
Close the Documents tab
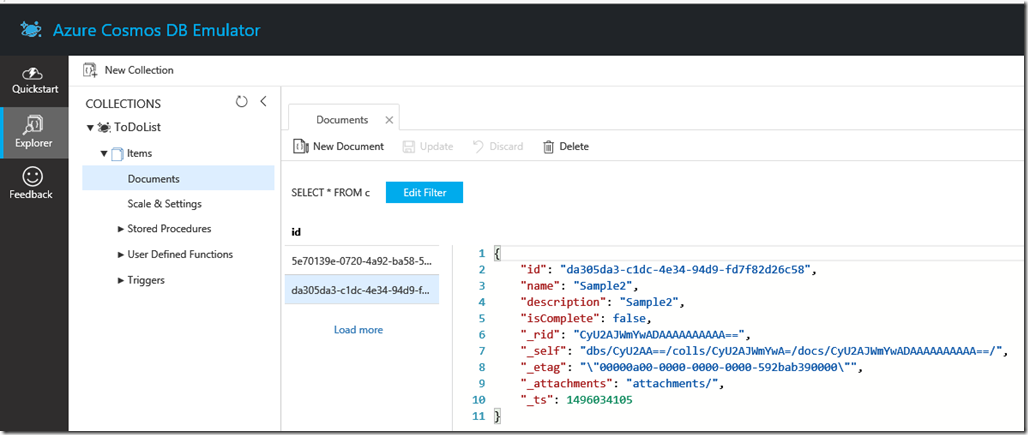coord(389,120)
